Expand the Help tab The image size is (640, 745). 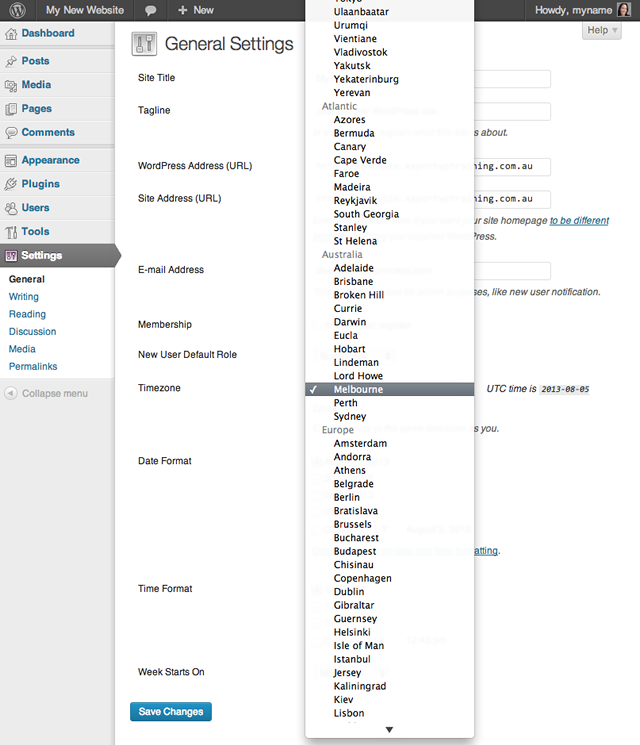point(602,30)
